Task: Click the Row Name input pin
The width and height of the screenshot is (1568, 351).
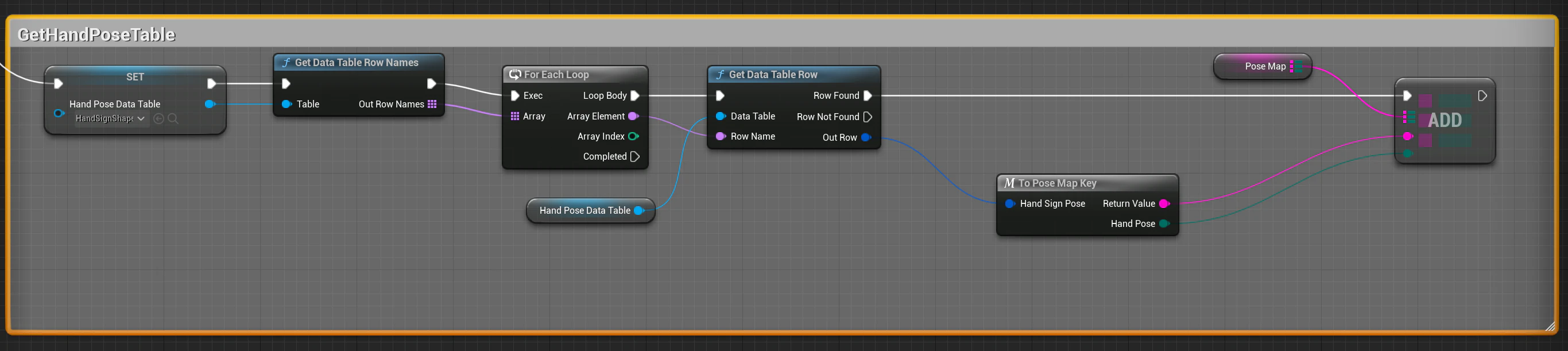Action: [721, 137]
